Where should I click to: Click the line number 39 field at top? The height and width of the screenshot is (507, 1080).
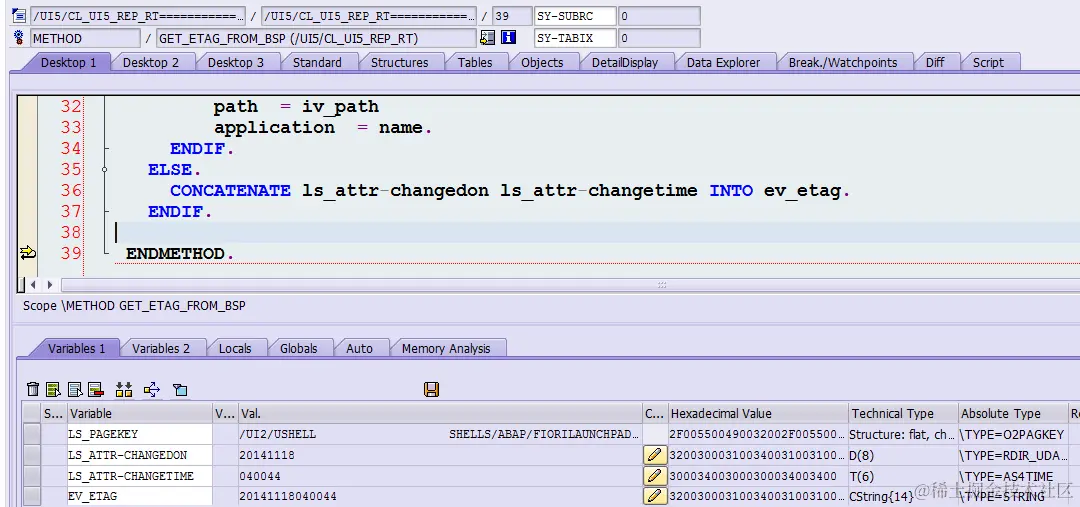(x=511, y=16)
